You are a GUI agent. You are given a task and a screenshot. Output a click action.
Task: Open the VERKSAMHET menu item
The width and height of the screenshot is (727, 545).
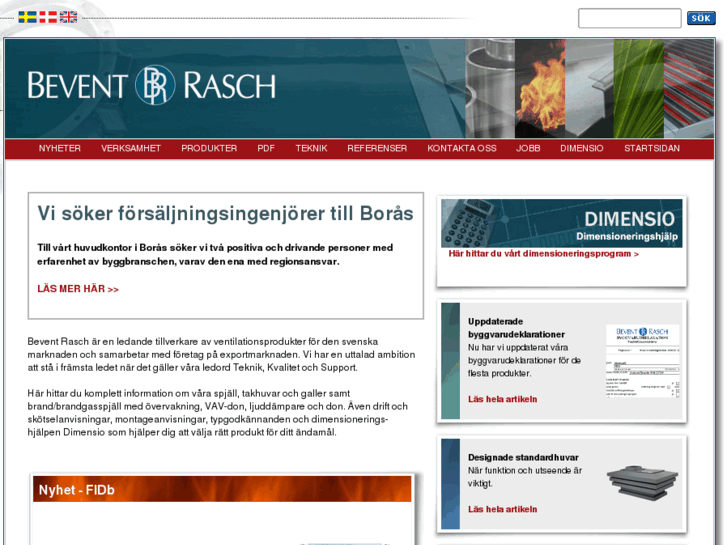click(131, 148)
